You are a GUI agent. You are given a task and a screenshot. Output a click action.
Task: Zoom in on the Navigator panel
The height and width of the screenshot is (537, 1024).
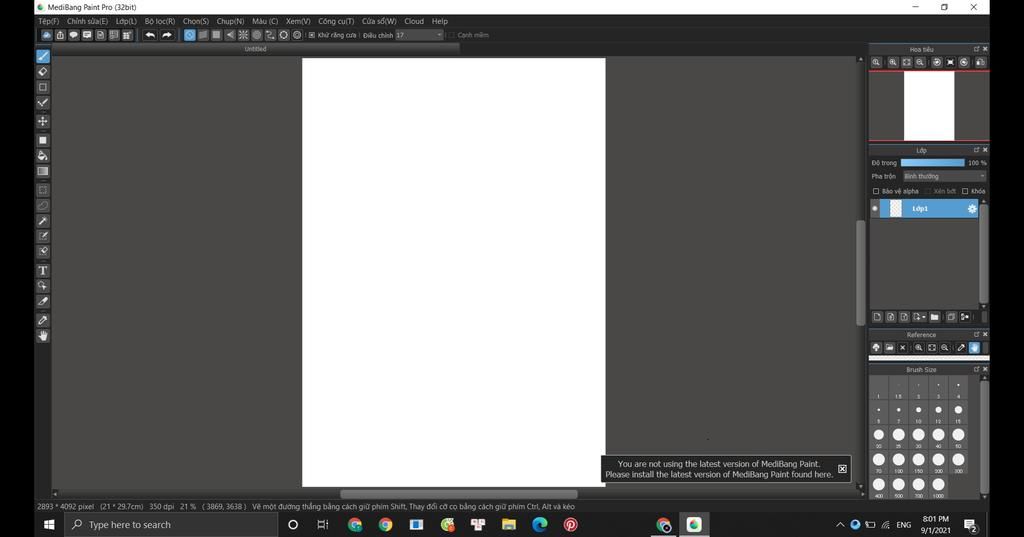892,62
